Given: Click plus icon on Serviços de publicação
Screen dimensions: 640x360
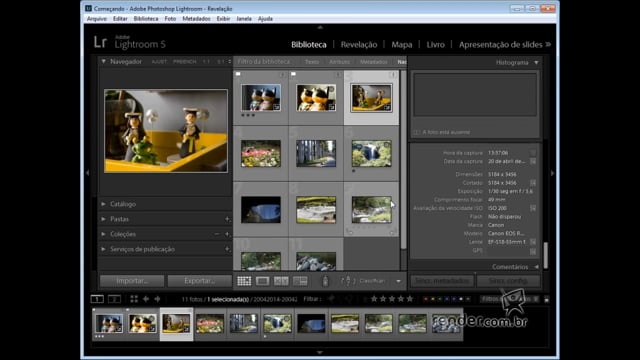Looking at the screenshot, I should 227,249.
